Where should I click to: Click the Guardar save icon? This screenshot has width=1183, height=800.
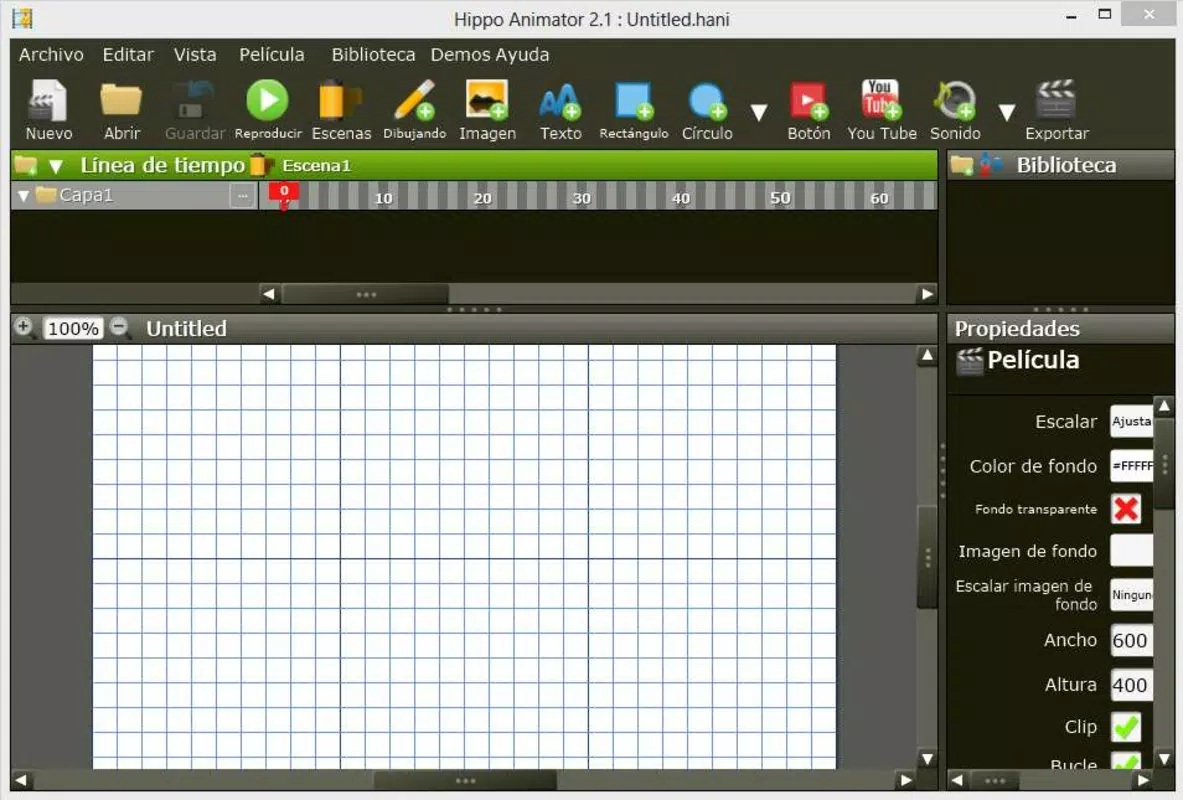(195, 109)
